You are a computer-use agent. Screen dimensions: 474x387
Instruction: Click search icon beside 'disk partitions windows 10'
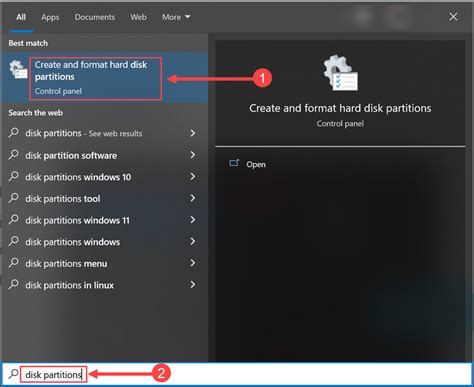point(14,176)
